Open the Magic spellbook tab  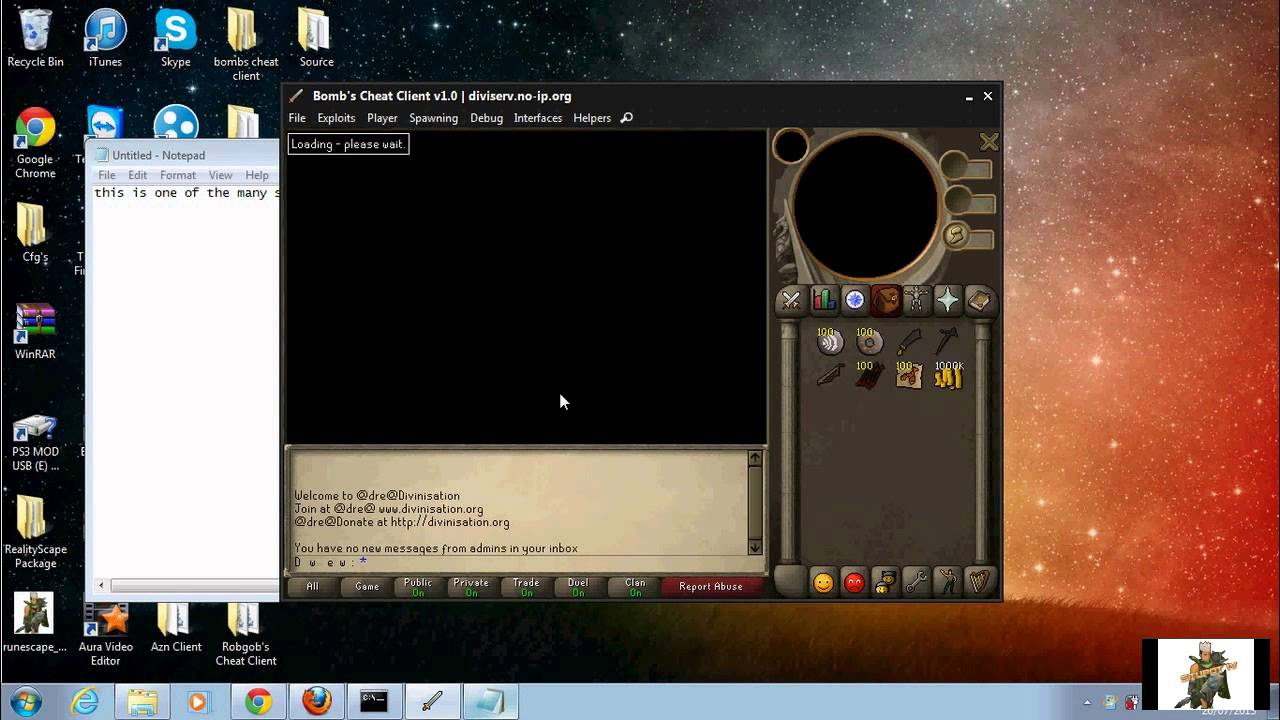pos(979,300)
